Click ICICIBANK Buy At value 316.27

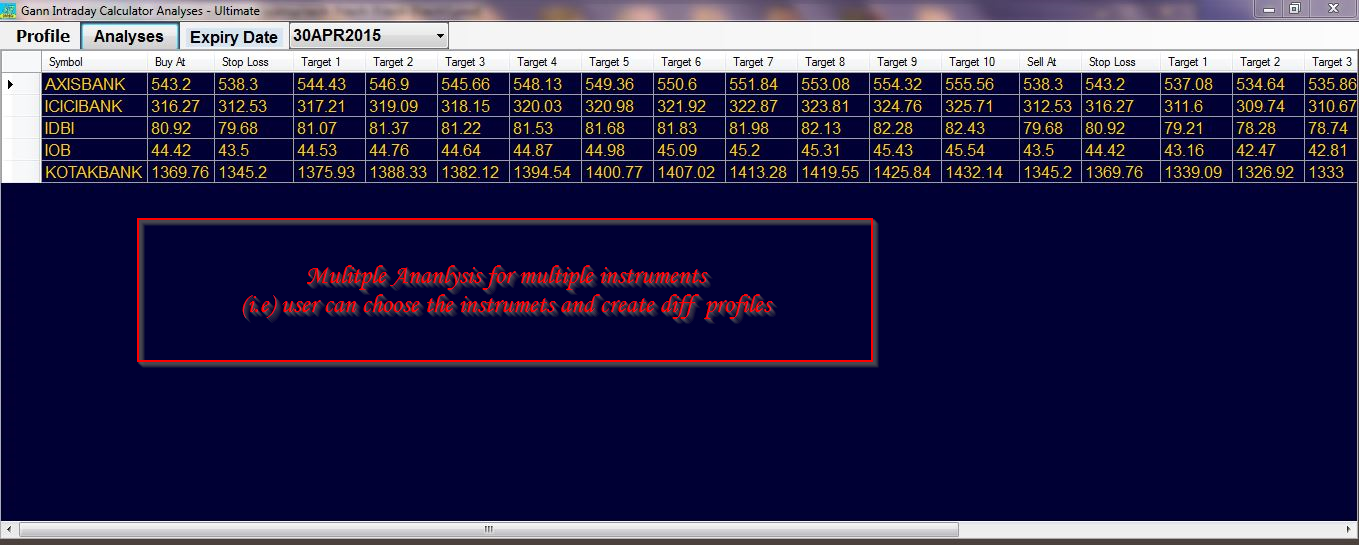point(181,106)
